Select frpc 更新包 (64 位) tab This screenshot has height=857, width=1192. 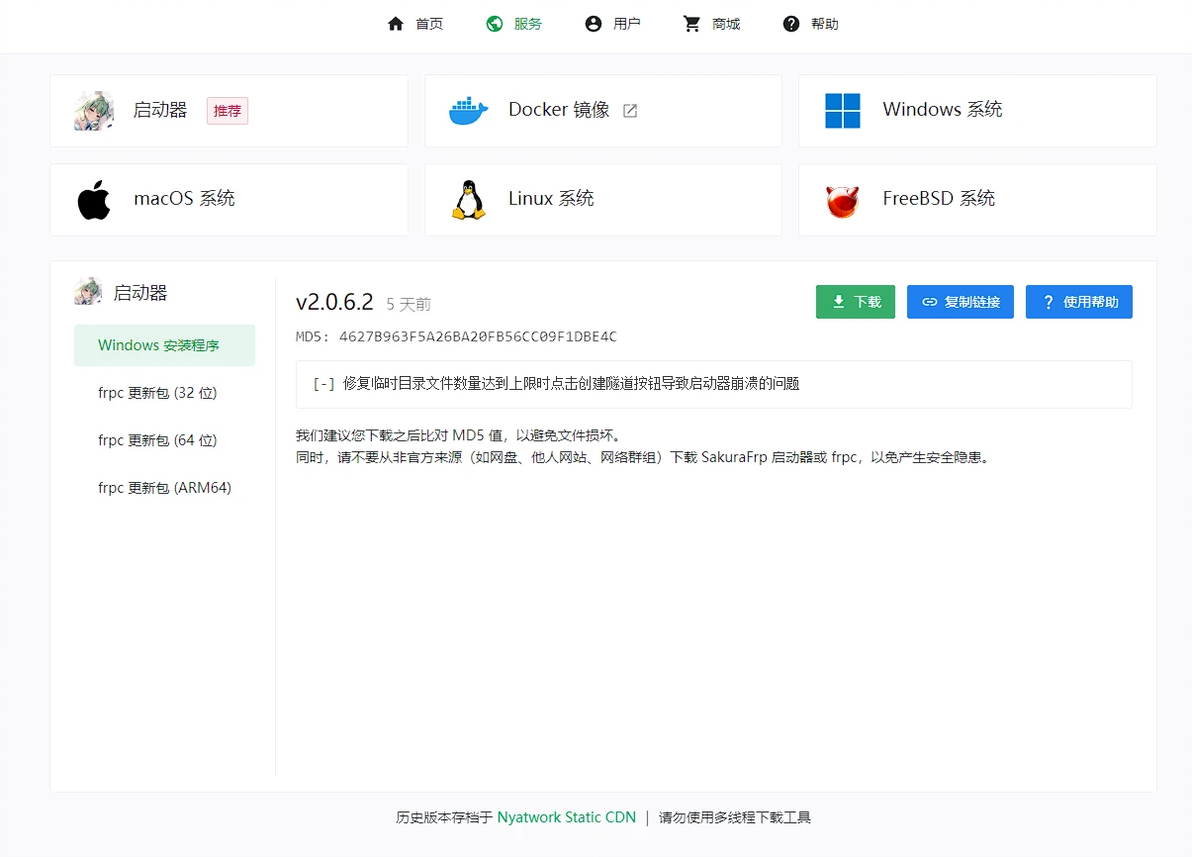164,440
